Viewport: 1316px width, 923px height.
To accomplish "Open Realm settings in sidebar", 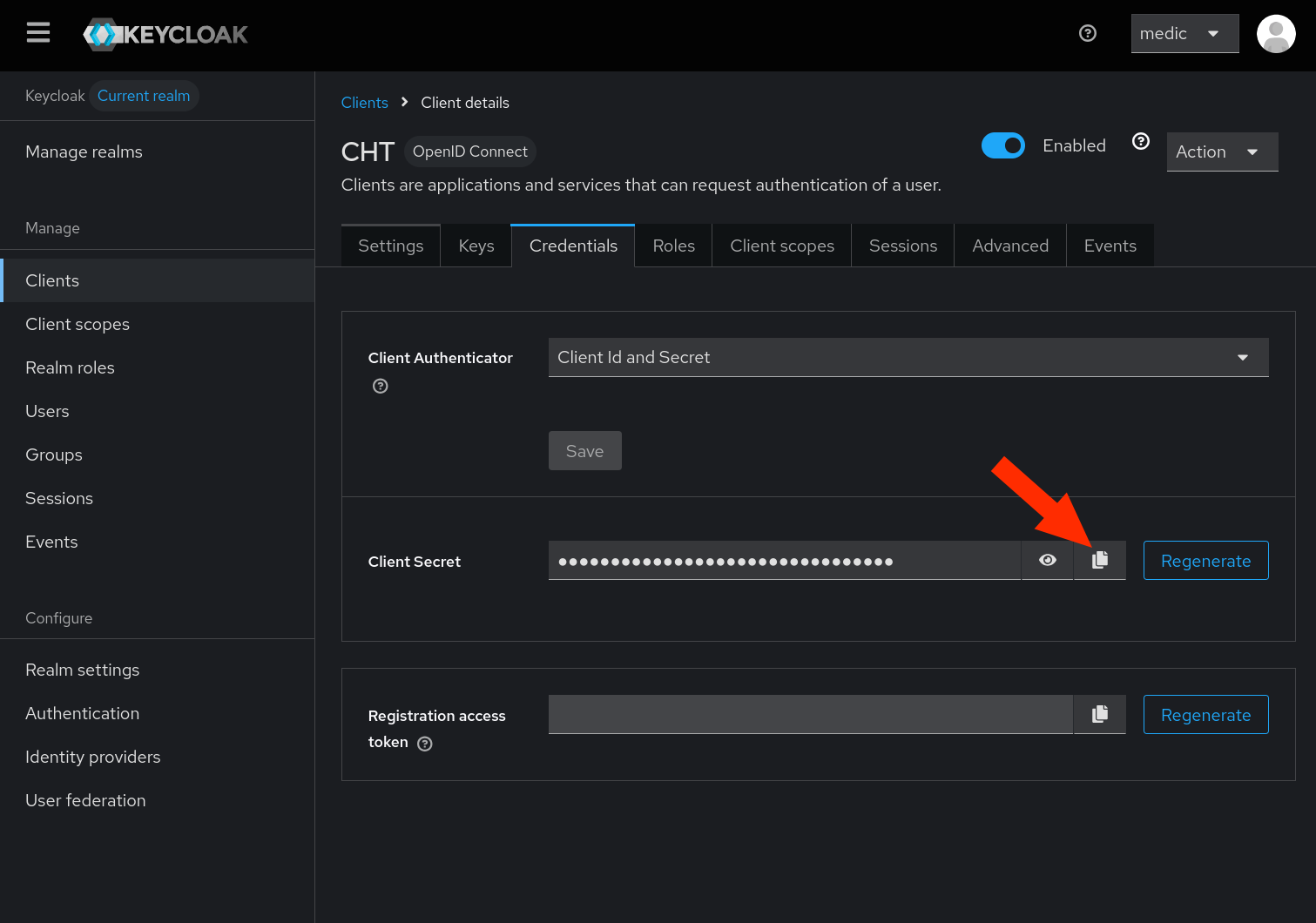I will click(x=157, y=670).
